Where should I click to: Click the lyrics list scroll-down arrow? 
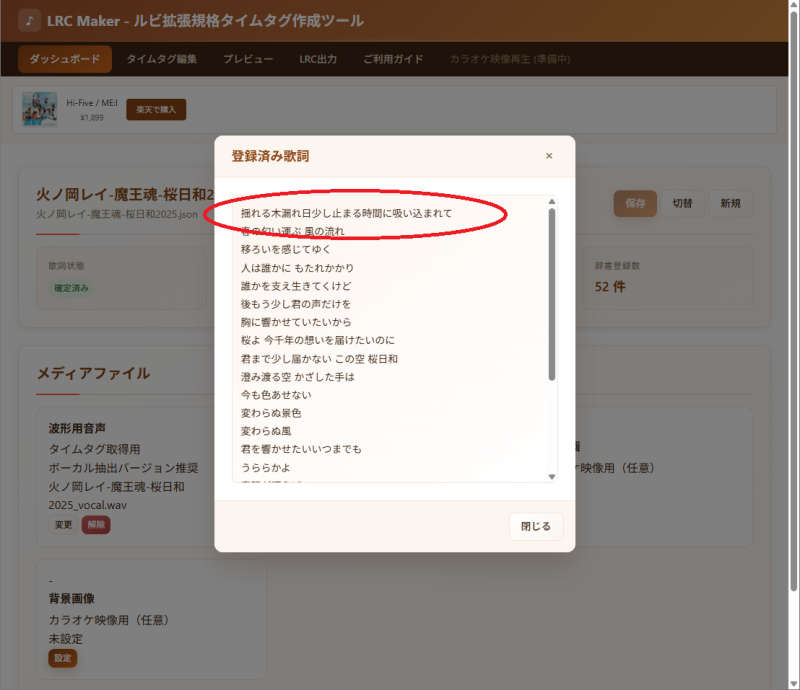(552, 477)
